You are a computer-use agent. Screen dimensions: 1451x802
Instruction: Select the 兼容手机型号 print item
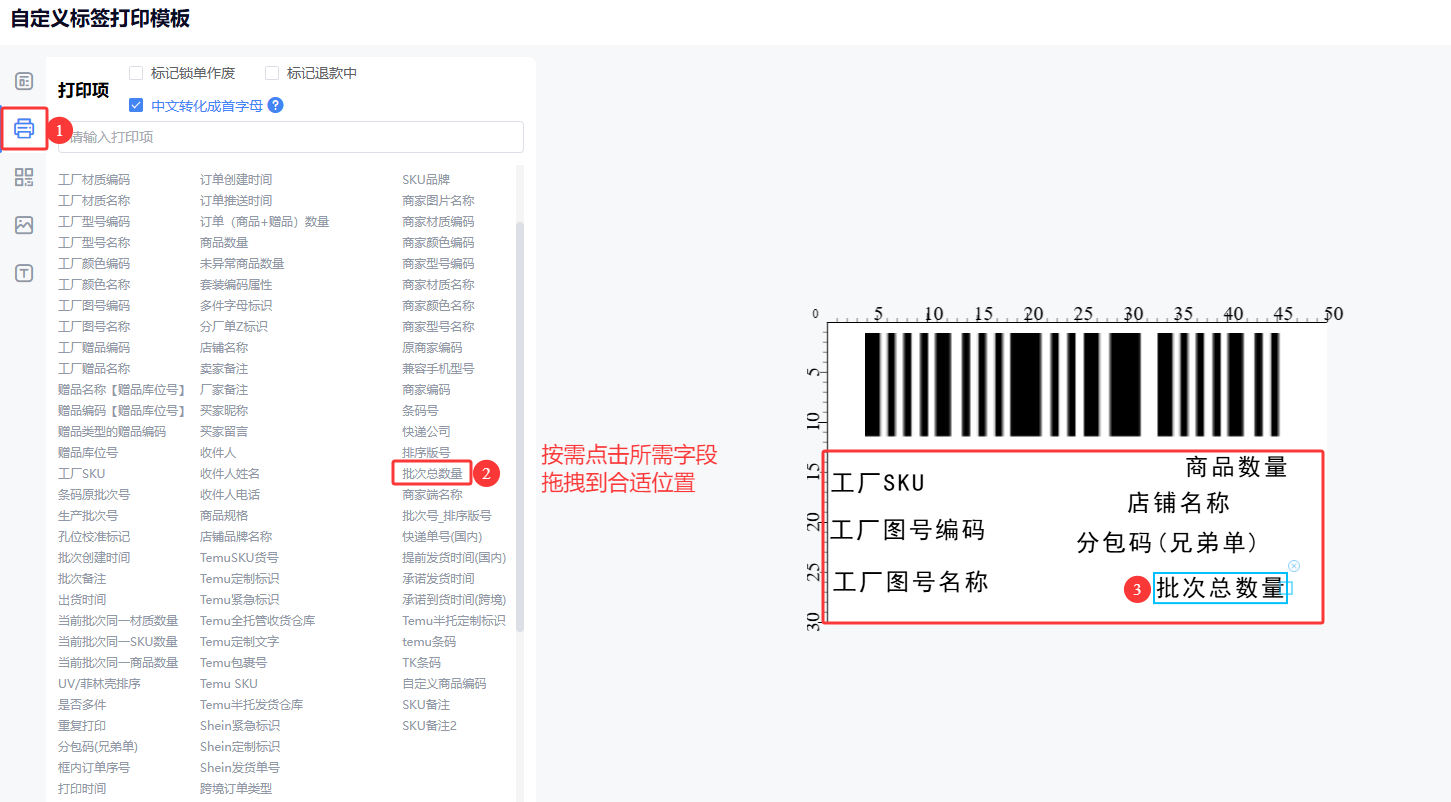point(438,369)
